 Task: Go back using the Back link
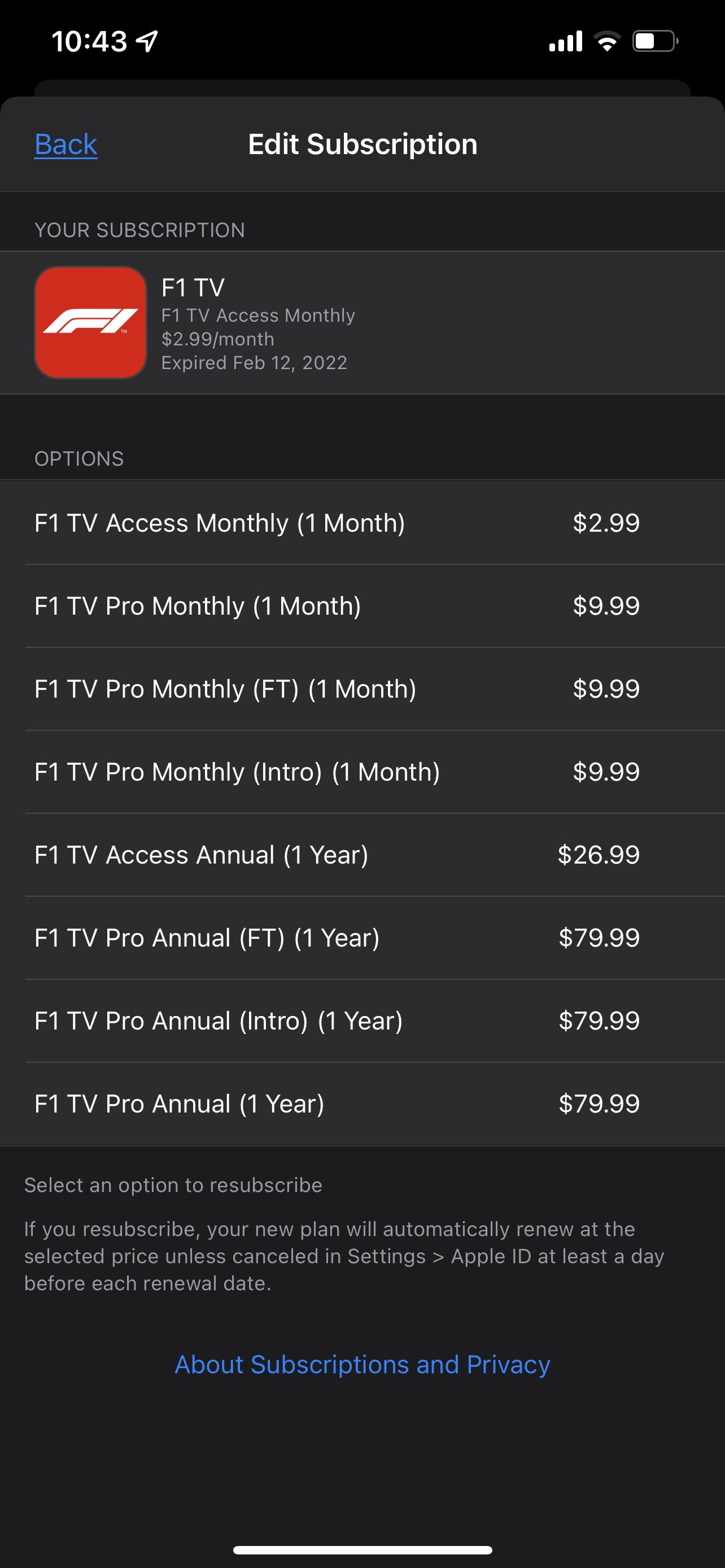(65, 144)
